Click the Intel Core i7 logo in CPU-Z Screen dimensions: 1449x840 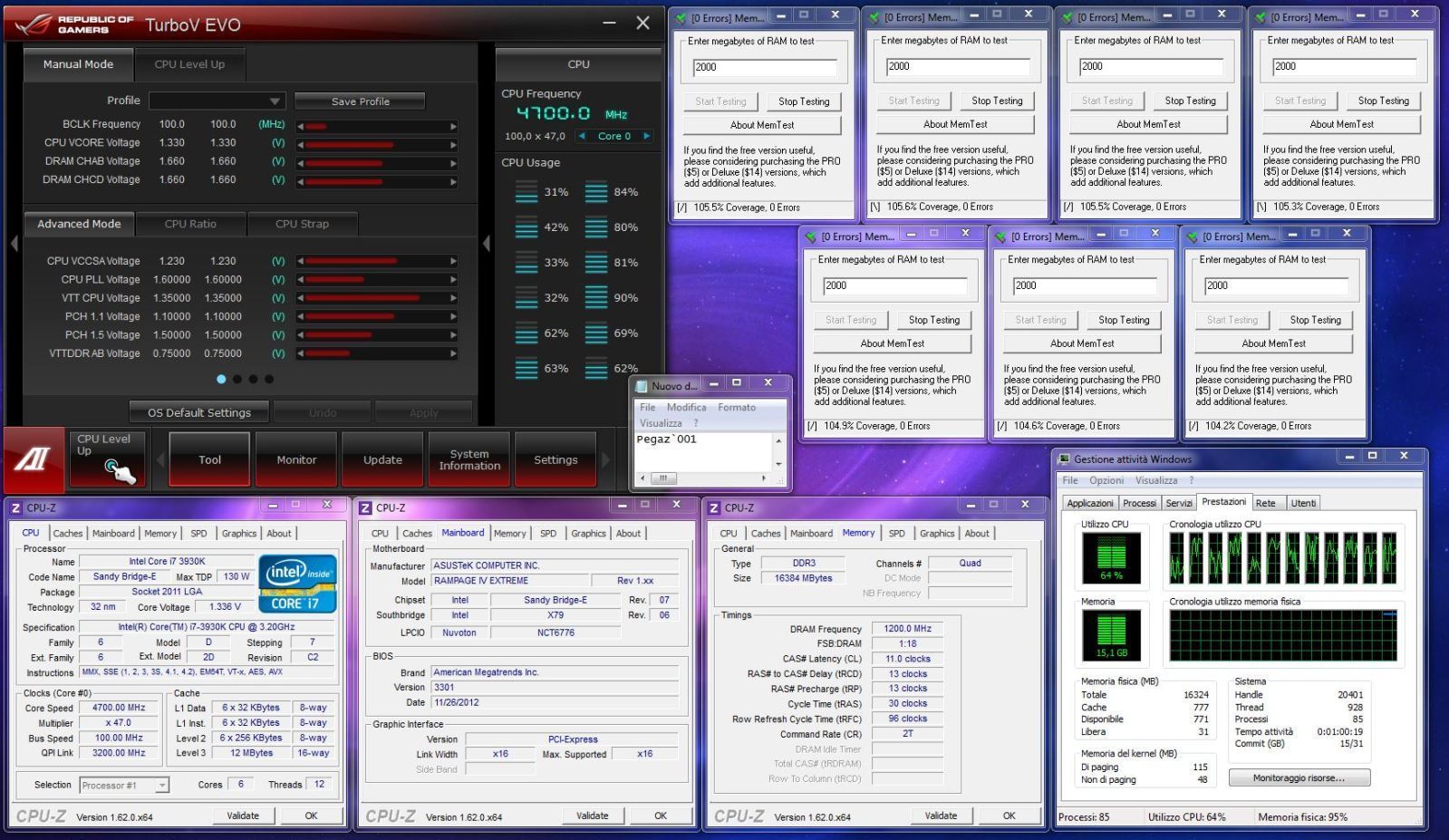[298, 584]
